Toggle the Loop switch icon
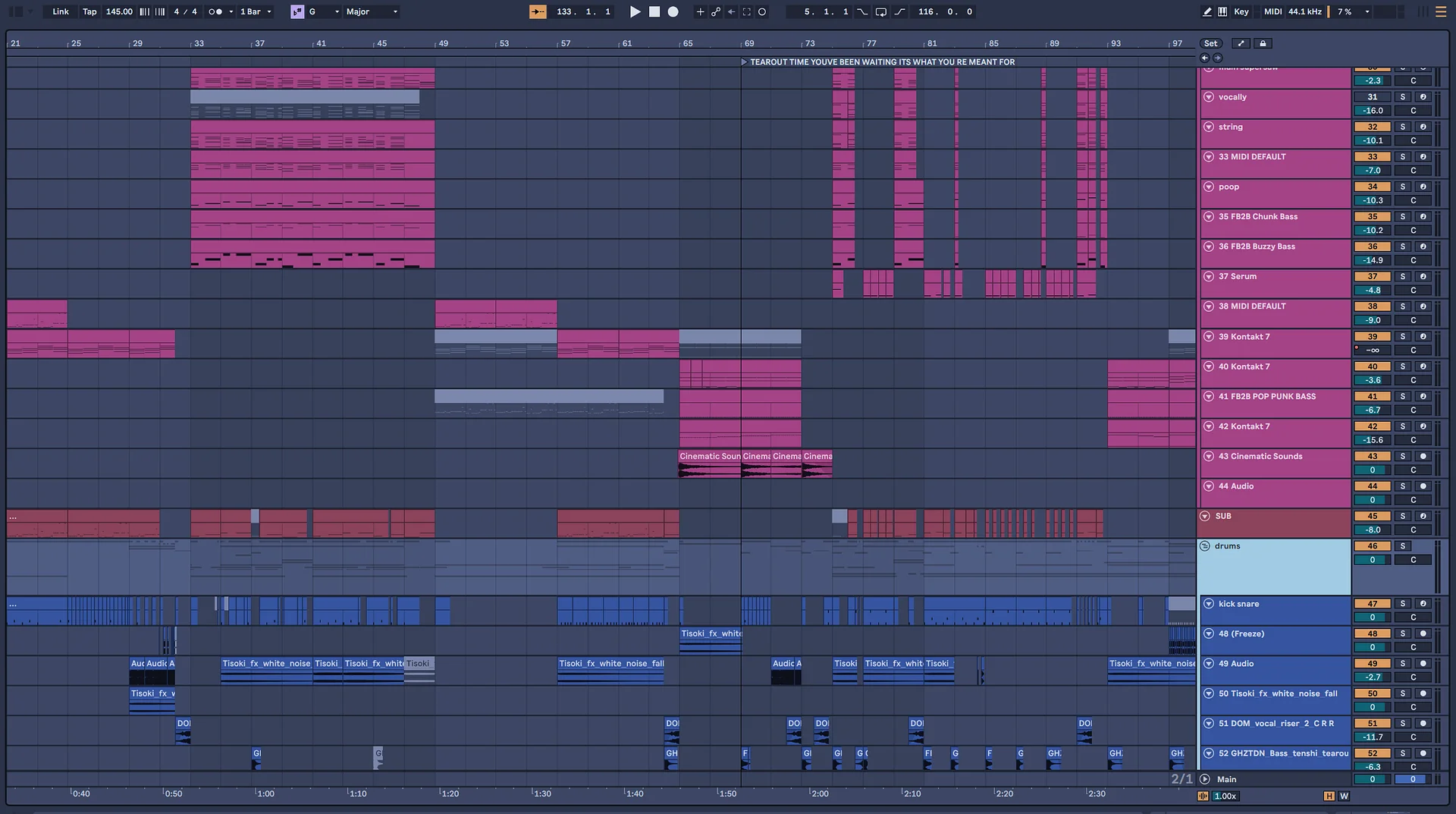The height and width of the screenshot is (814, 1456). (881, 11)
